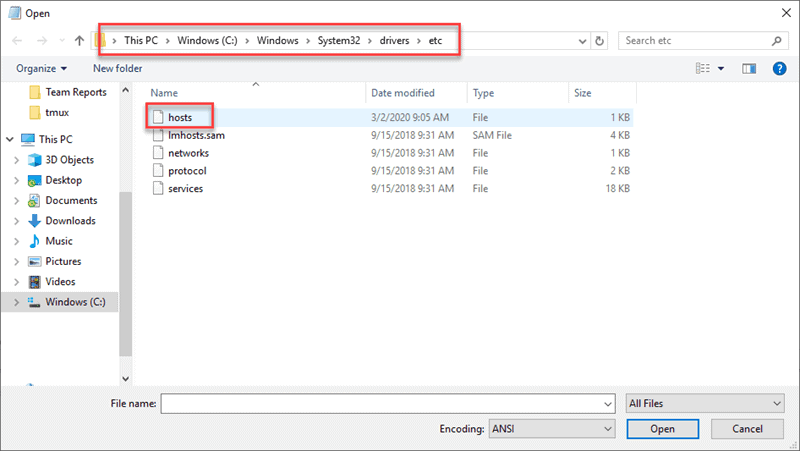Click the folder icon in address bar
The width and height of the screenshot is (800, 451).
point(100,40)
